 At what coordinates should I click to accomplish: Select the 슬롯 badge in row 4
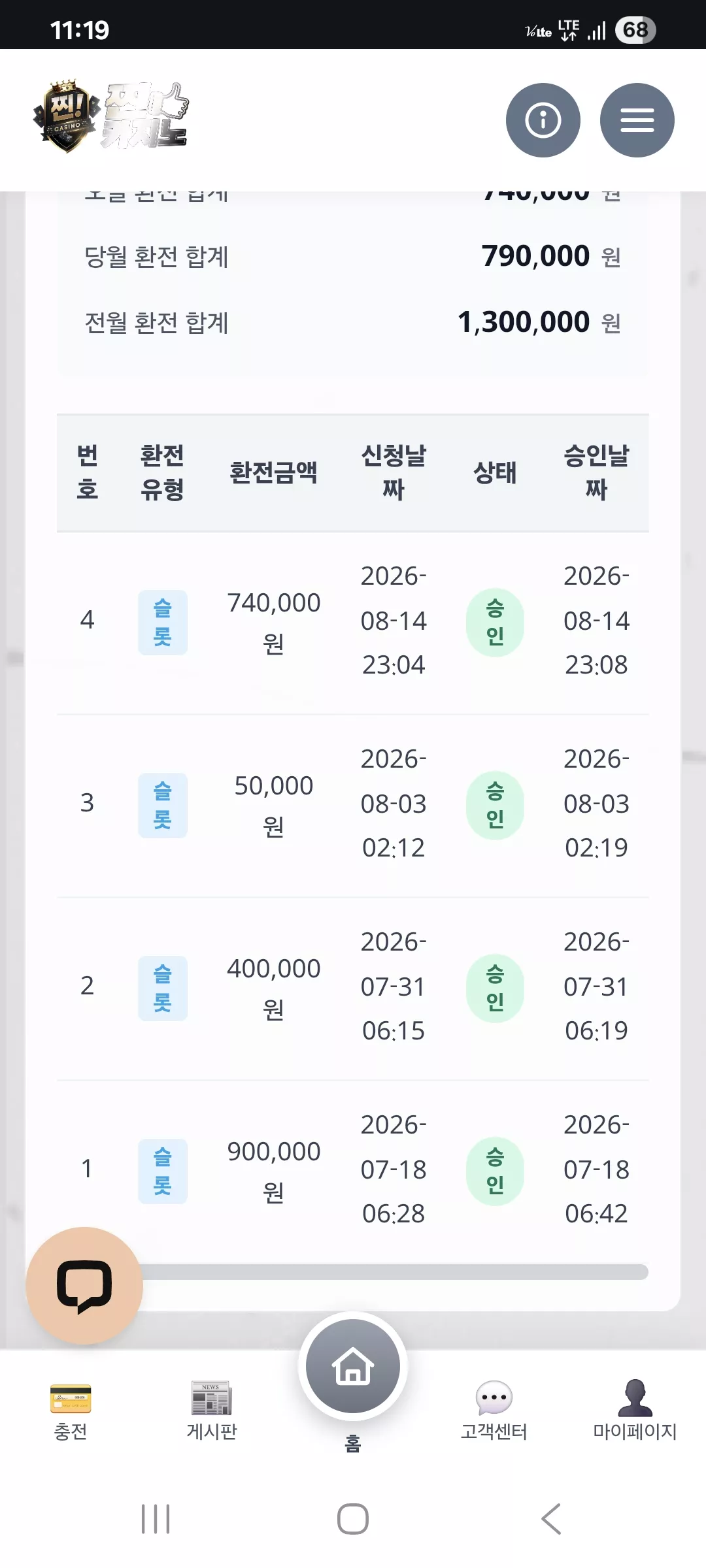pyautogui.click(x=163, y=622)
